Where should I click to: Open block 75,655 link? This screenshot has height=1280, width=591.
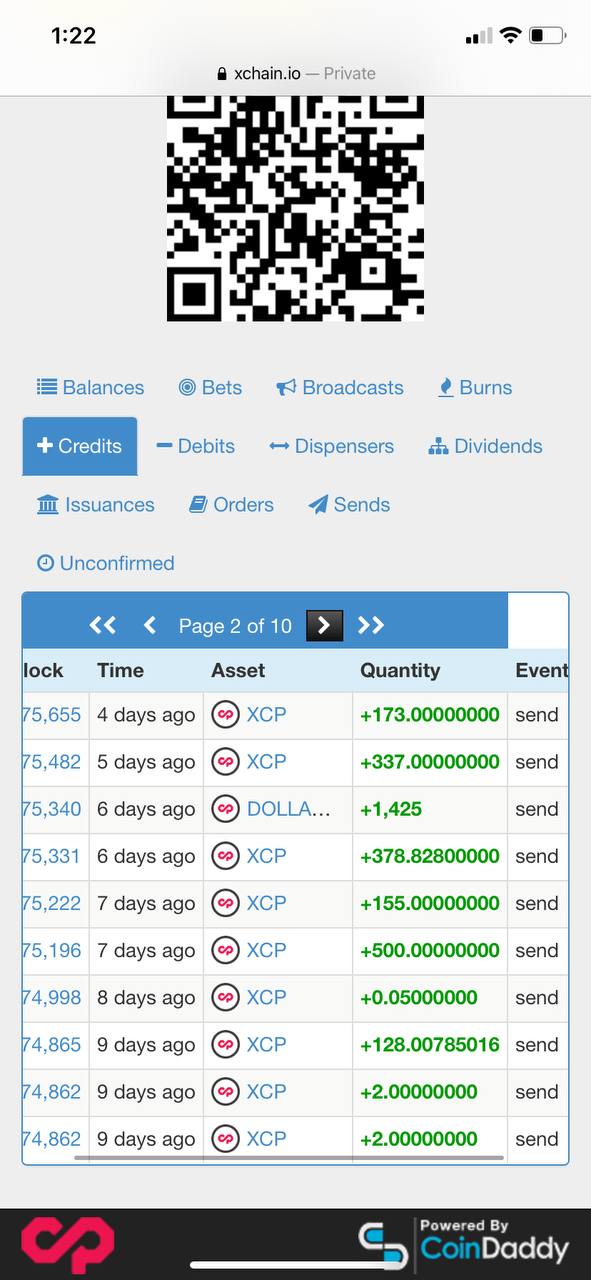[51, 715]
